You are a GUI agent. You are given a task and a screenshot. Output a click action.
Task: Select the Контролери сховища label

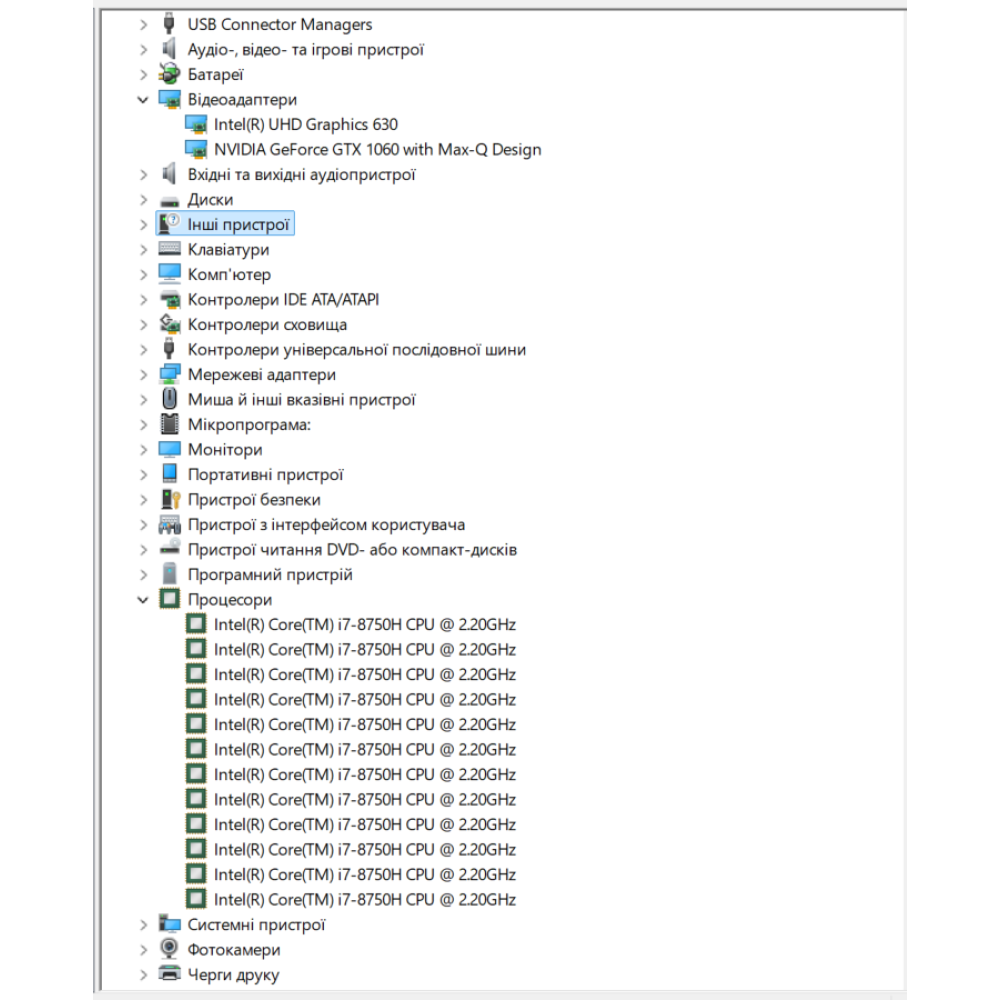[267, 325]
